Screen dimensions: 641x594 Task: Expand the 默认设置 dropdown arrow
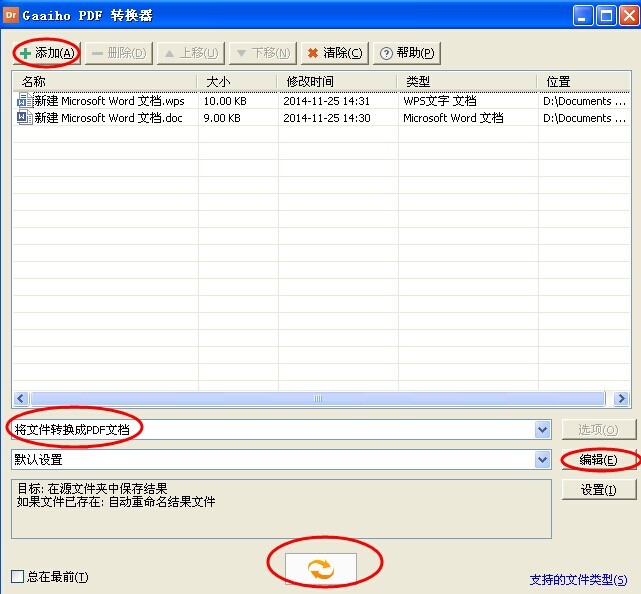pos(542,460)
